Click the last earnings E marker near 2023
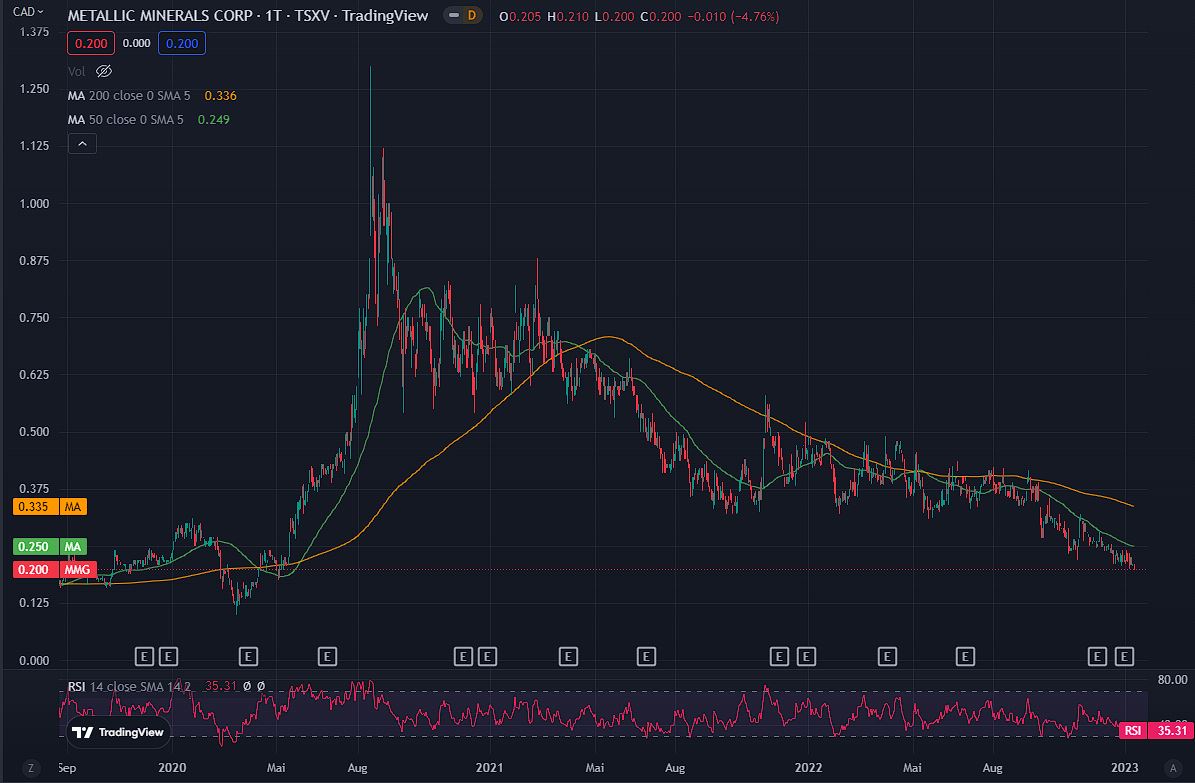The height and width of the screenshot is (783, 1195). (1124, 656)
